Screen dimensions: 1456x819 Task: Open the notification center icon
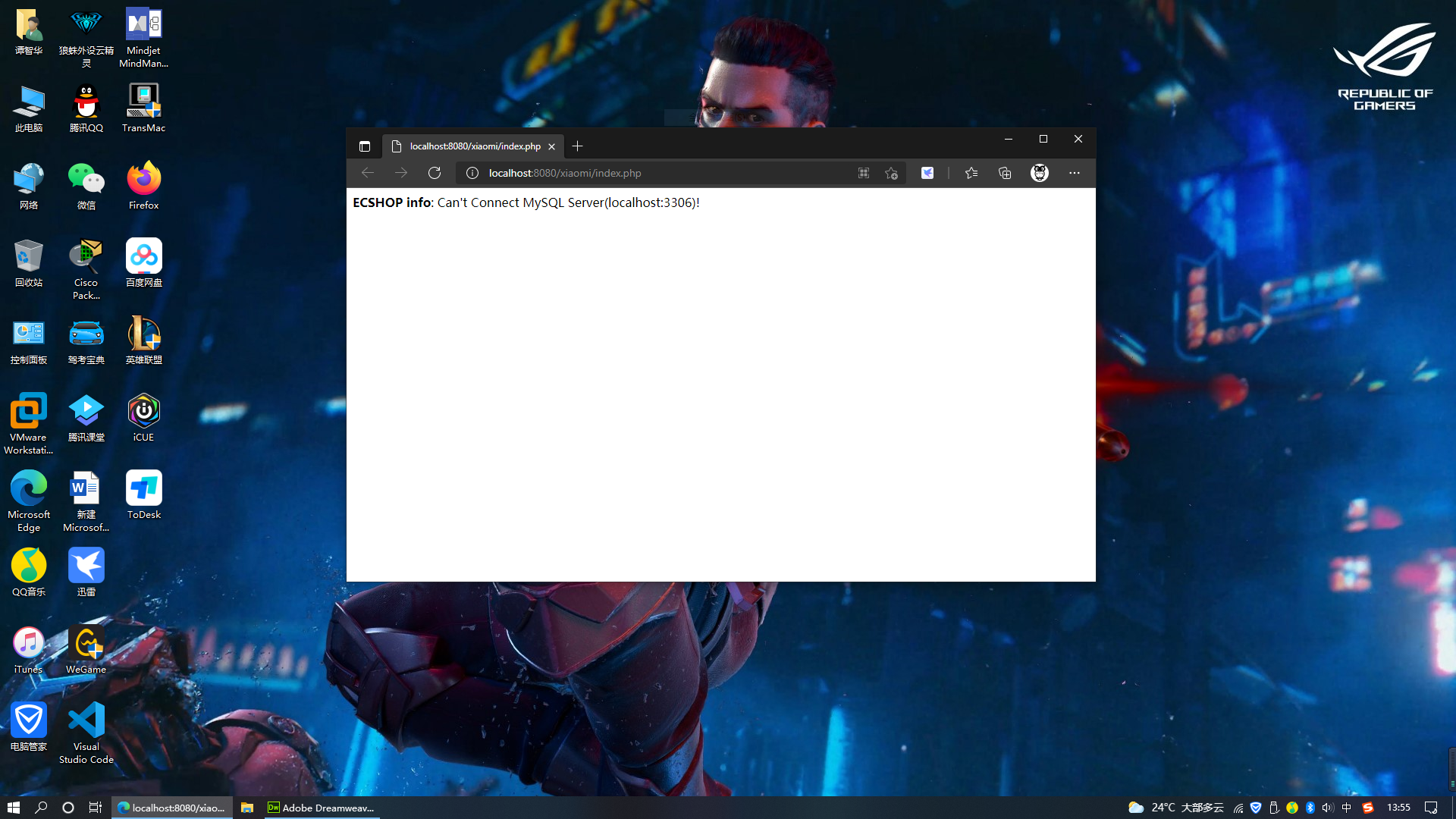(1431, 808)
